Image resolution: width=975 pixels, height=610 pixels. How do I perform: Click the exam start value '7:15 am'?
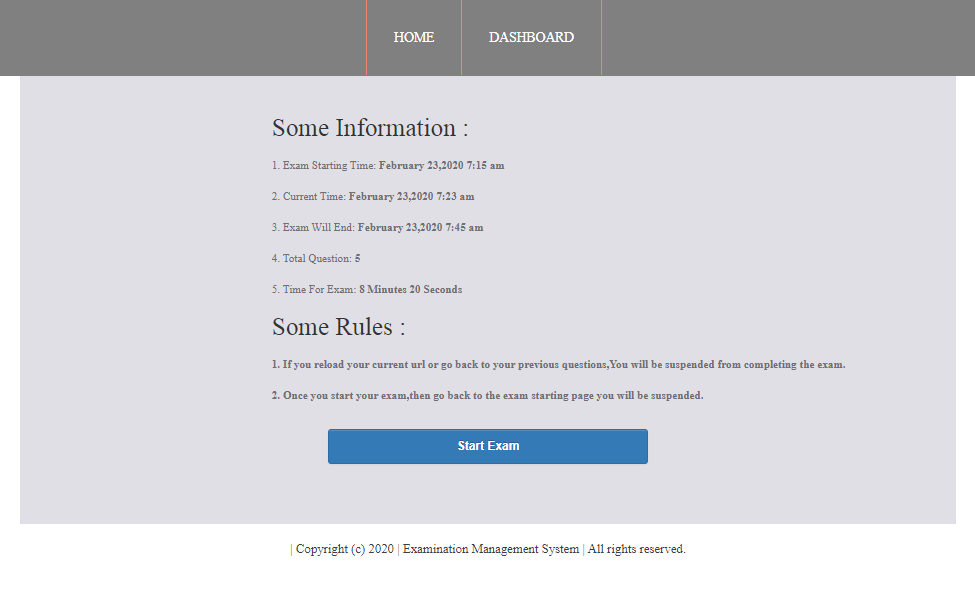485,166
